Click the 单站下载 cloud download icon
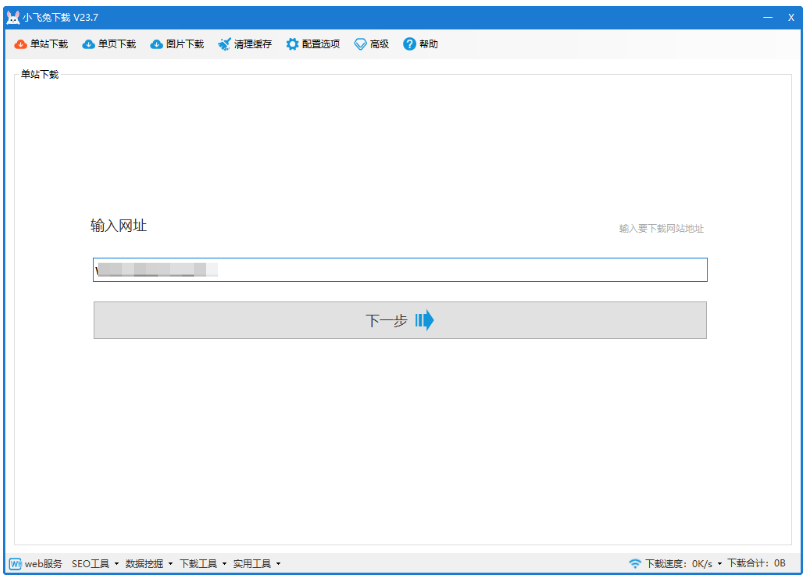Viewport: 812px width, 582px height. [x=20, y=44]
